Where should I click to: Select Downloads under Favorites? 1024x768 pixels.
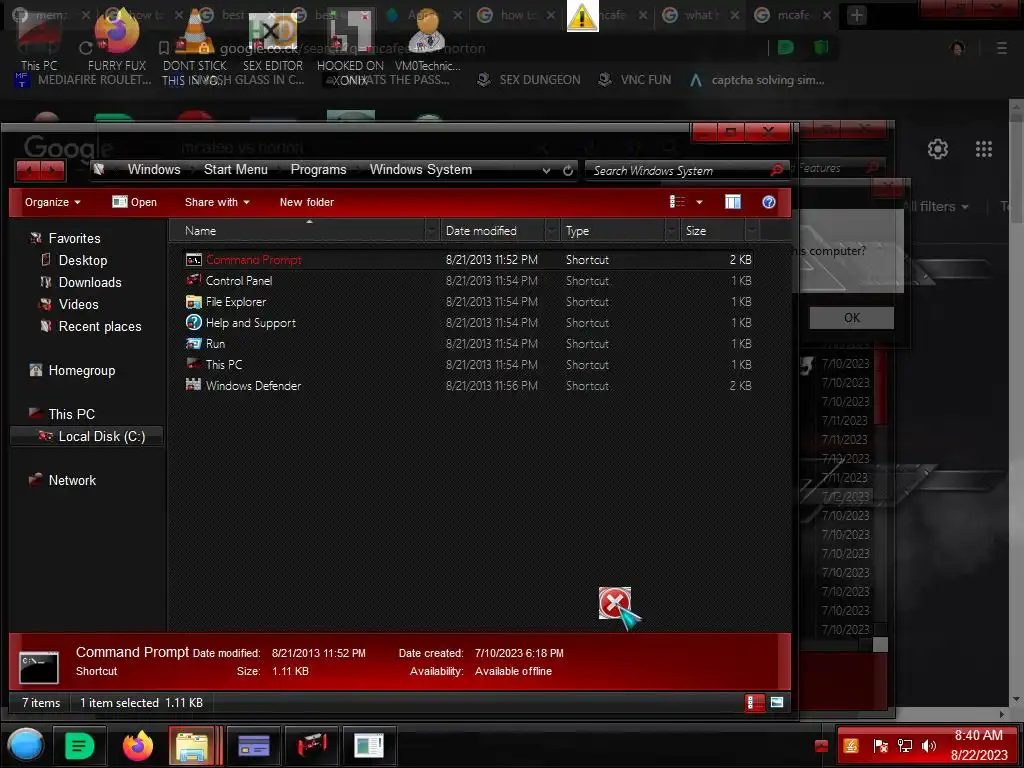pyautogui.click(x=90, y=282)
